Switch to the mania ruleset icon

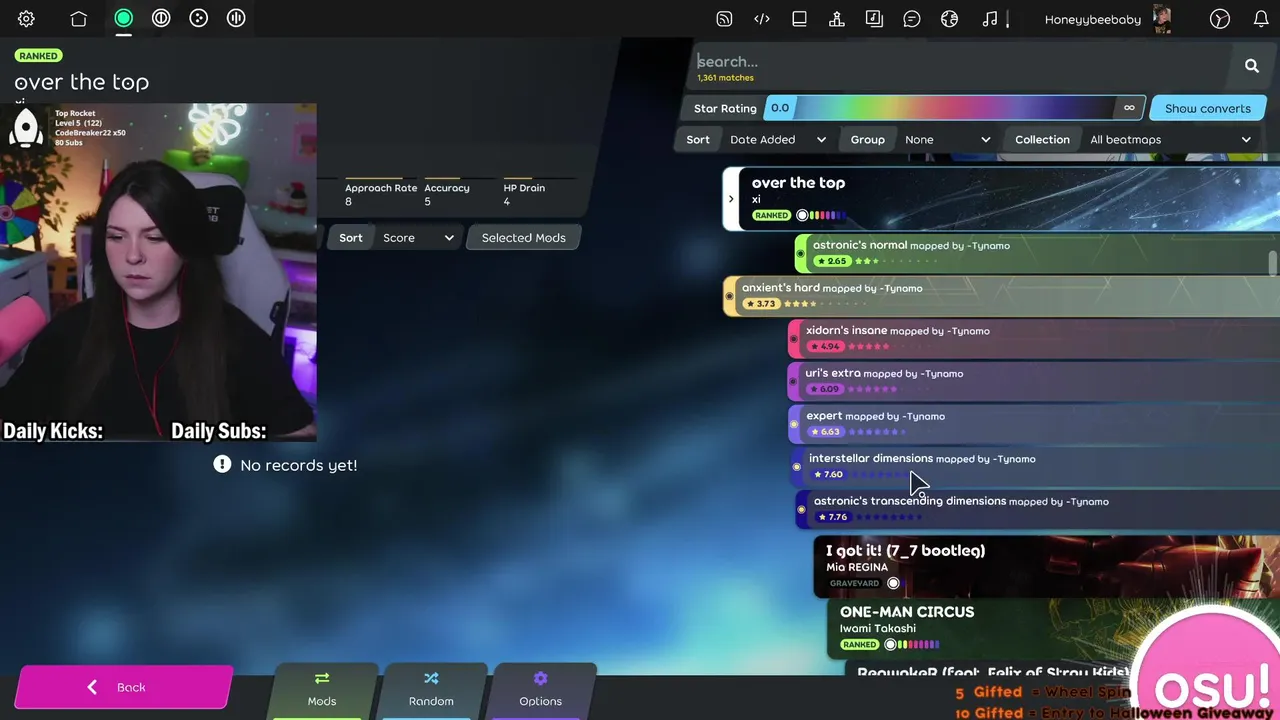coord(236,18)
